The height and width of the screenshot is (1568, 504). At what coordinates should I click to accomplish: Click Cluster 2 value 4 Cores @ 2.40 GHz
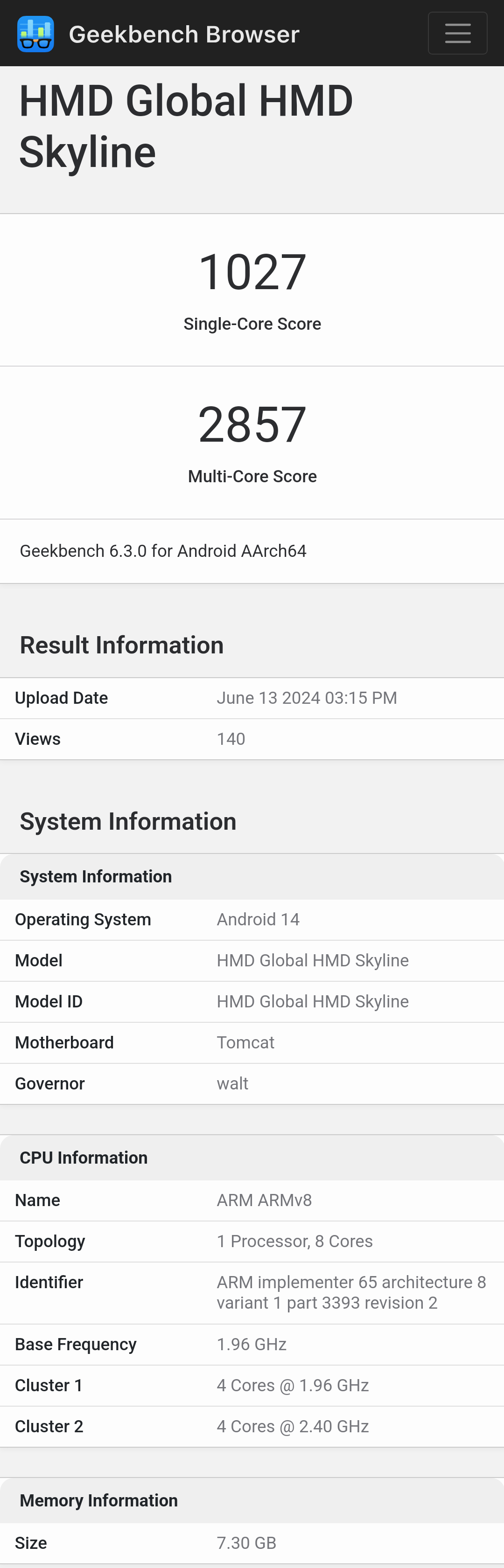pos(293,1426)
